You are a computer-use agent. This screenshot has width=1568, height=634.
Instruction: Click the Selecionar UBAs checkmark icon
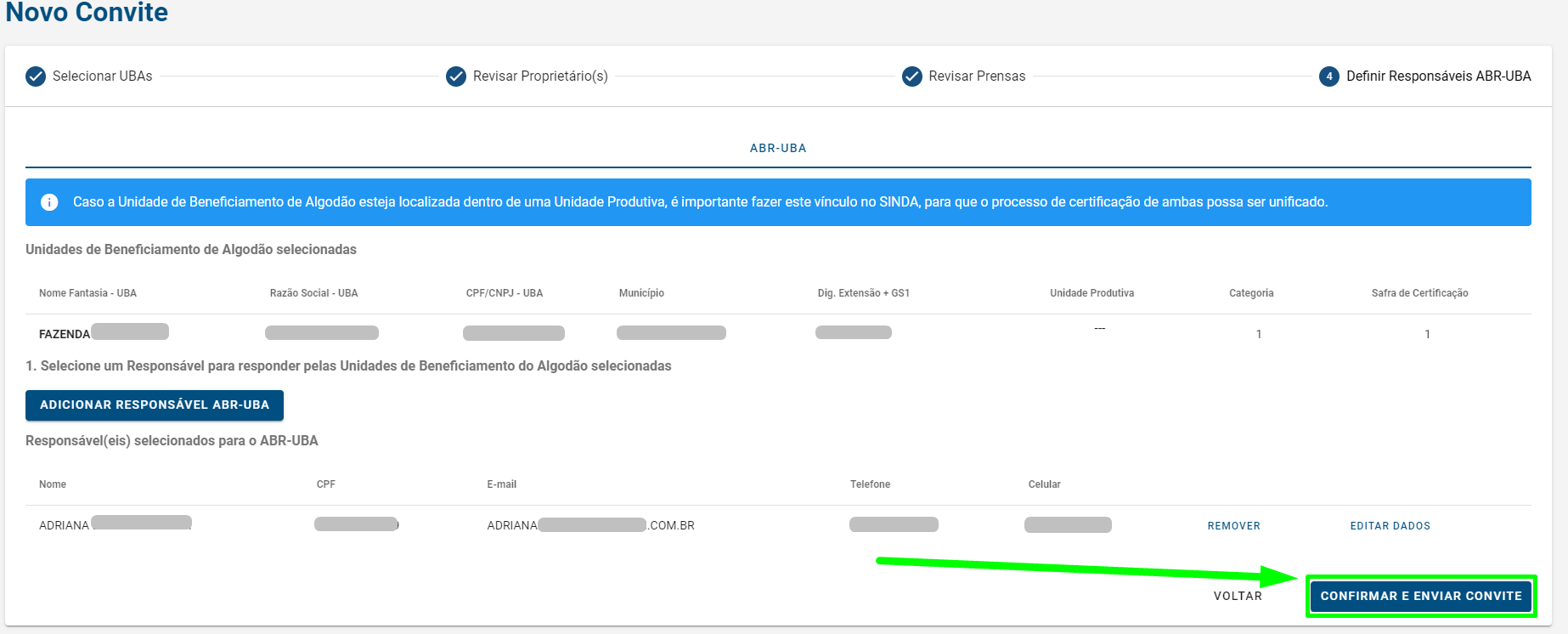point(36,76)
